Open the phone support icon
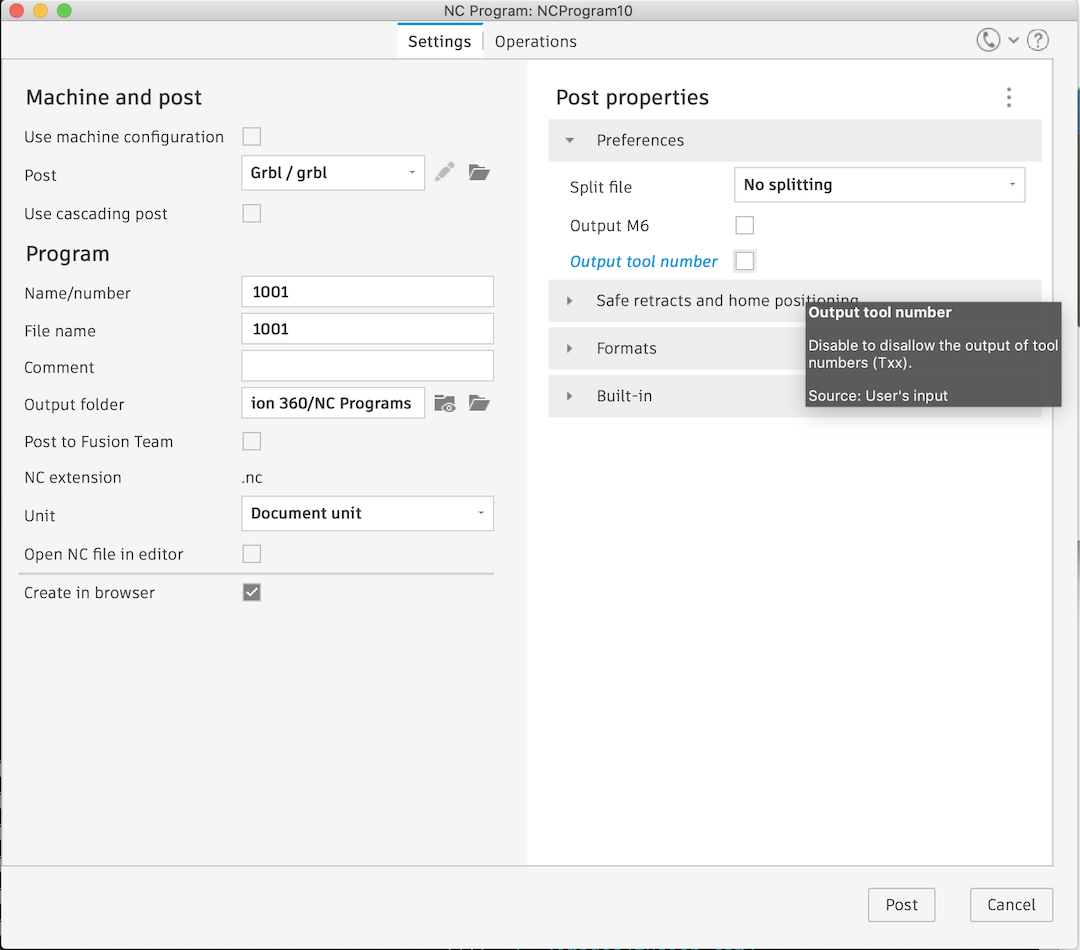 coord(988,40)
